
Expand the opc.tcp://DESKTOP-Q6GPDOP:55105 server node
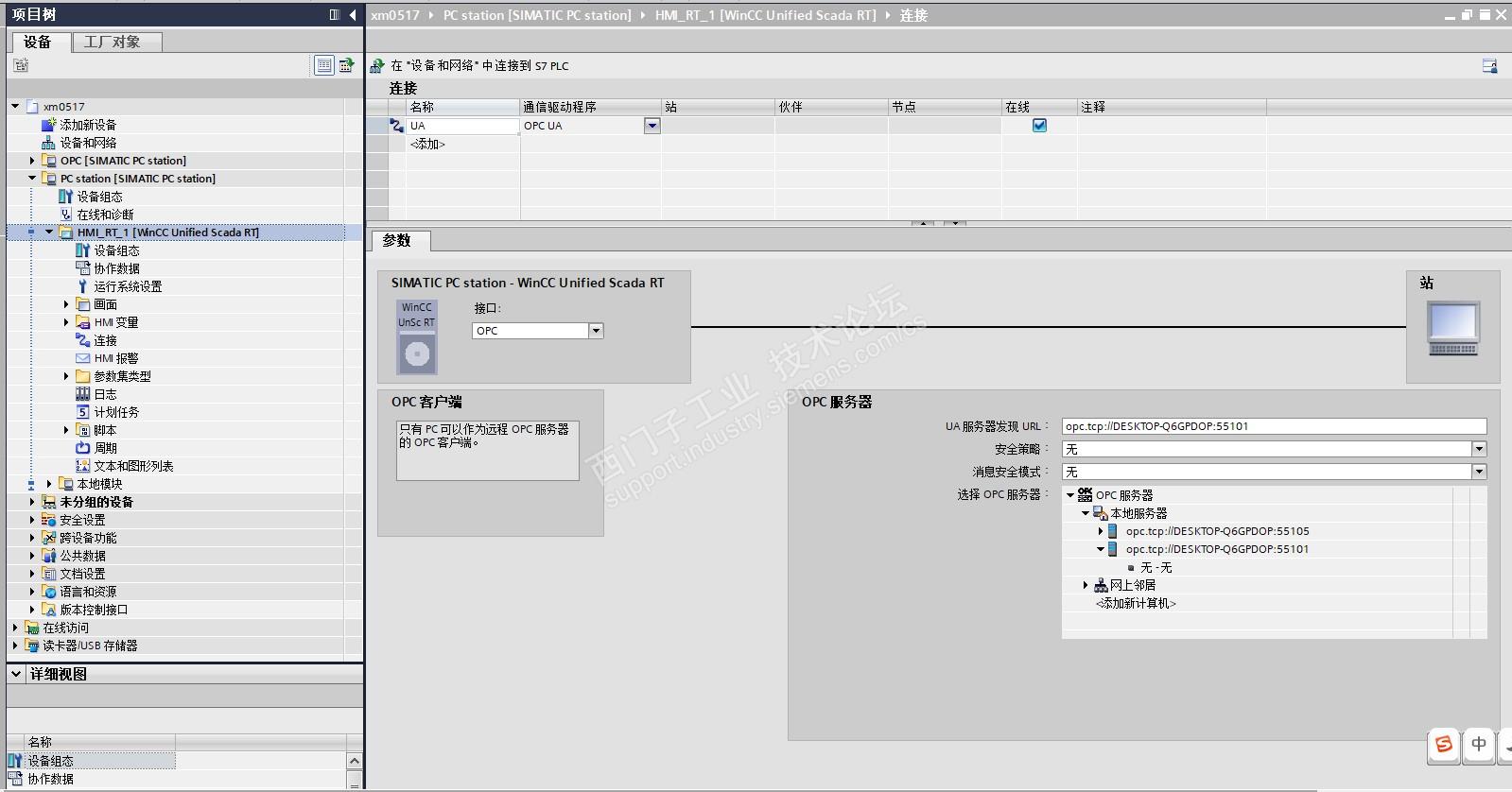tap(1101, 531)
